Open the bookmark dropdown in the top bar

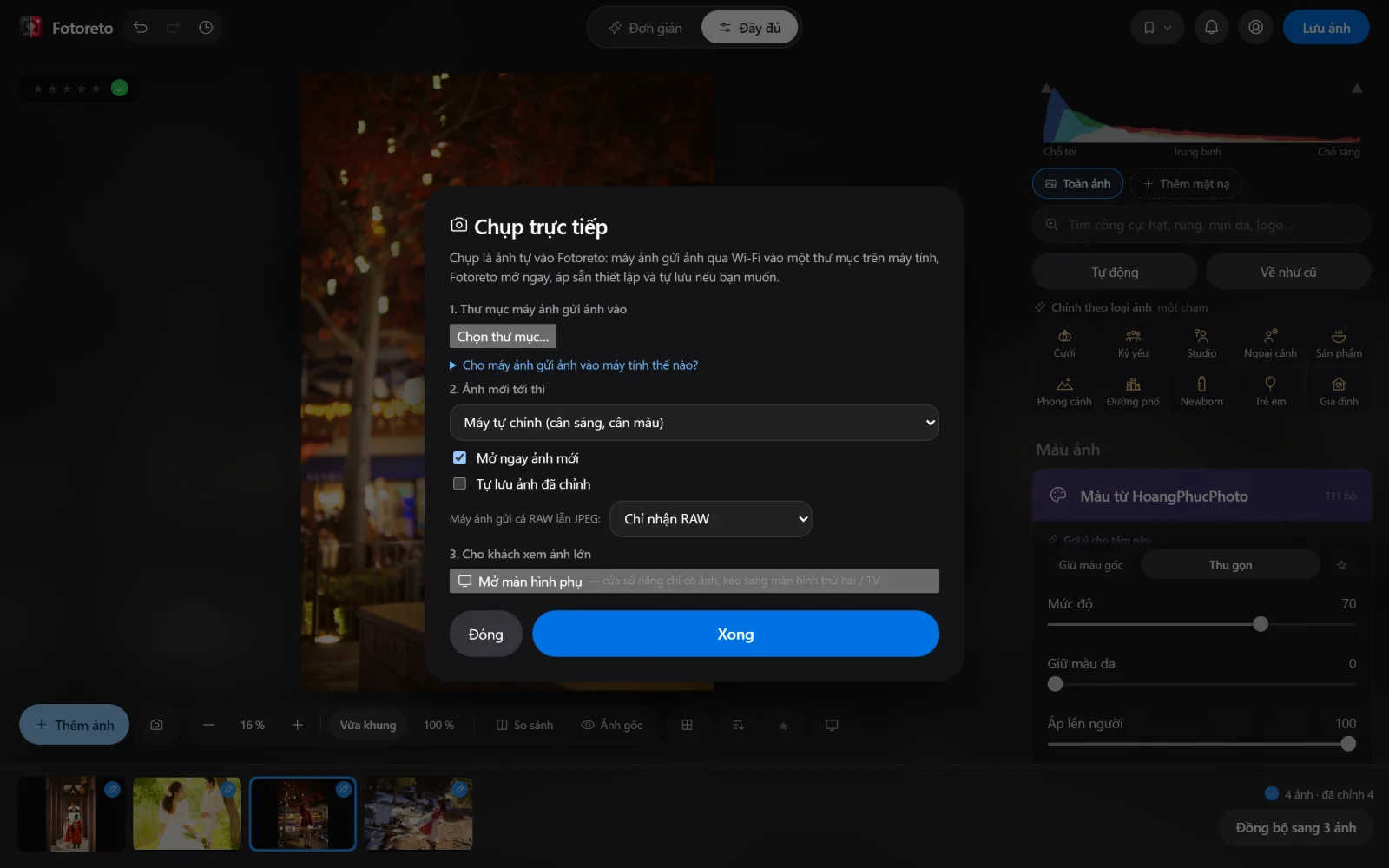[x=1157, y=28]
